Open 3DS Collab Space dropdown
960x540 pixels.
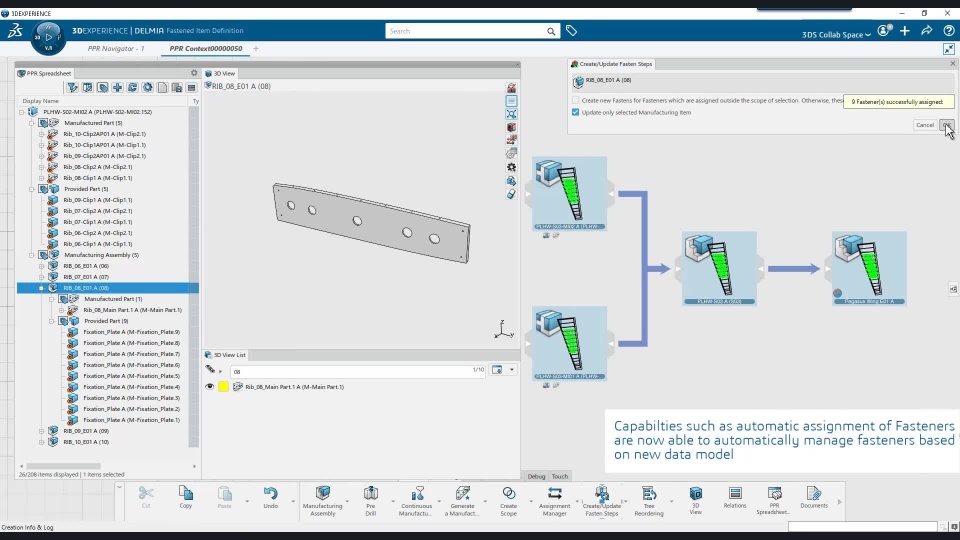tap(836, 35)
